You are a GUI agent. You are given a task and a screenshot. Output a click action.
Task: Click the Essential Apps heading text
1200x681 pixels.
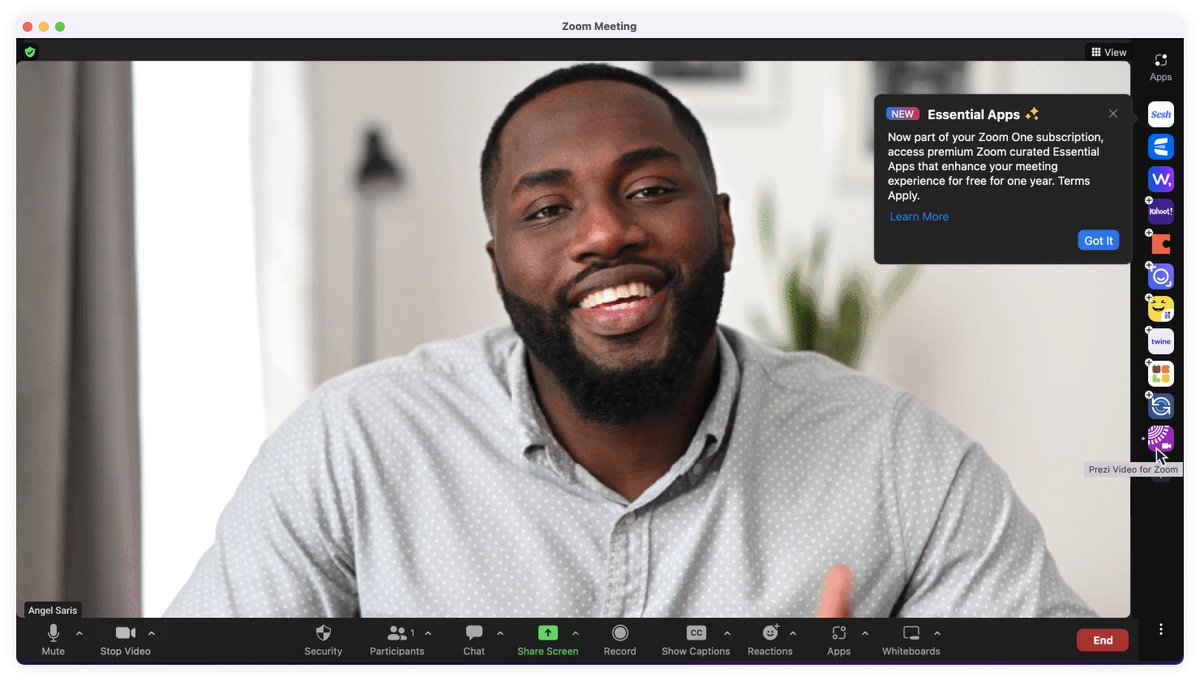coord(974,114)
